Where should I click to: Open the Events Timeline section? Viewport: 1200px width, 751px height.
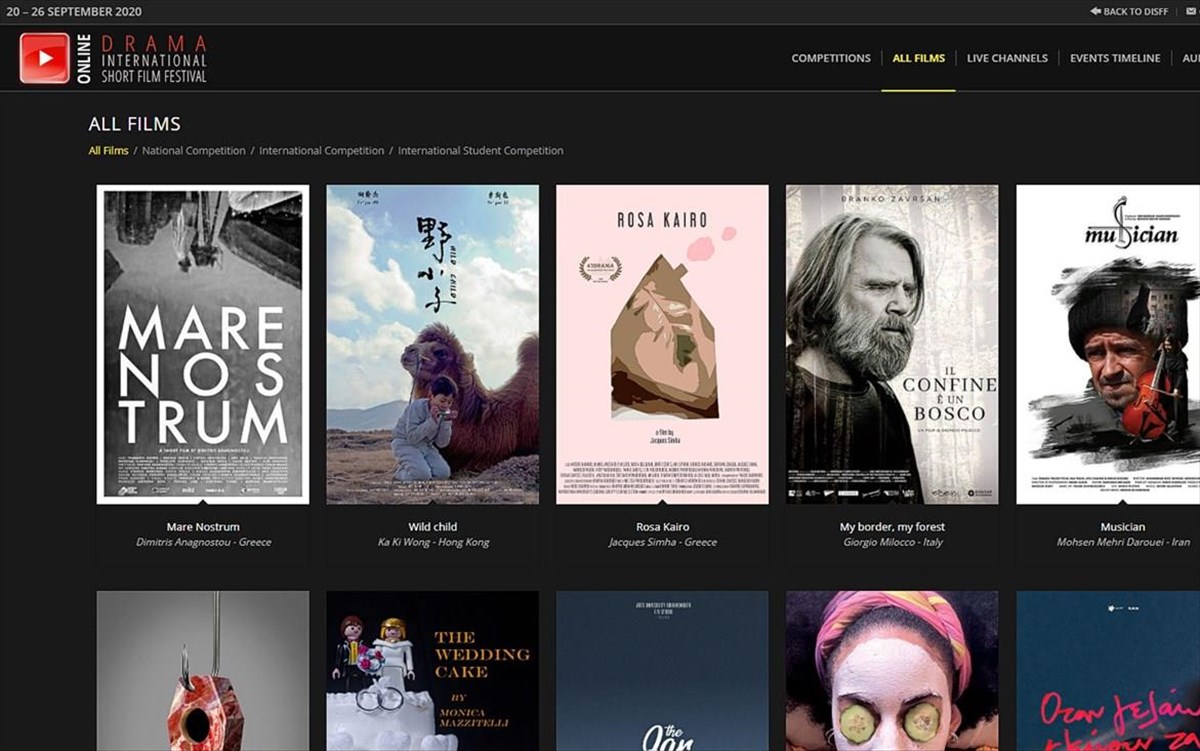coord(1115,58)
